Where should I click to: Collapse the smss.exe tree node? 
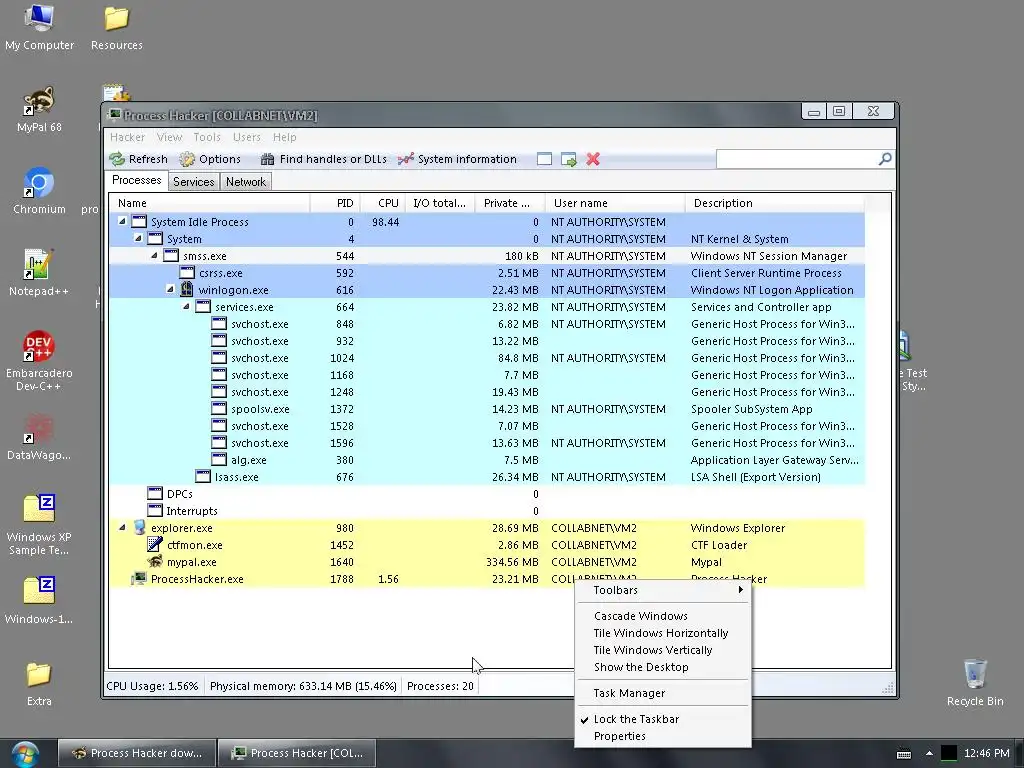click(x=154, y=255)
